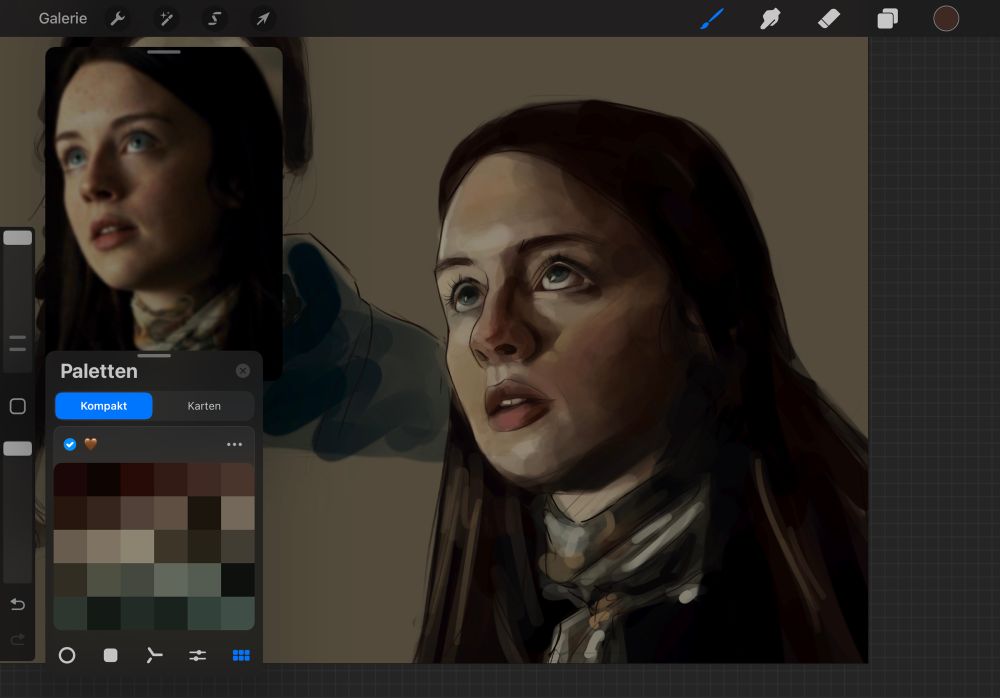Screen dimensions: 1000x698
Task: Return to Galerie
Action: [63, 19]
